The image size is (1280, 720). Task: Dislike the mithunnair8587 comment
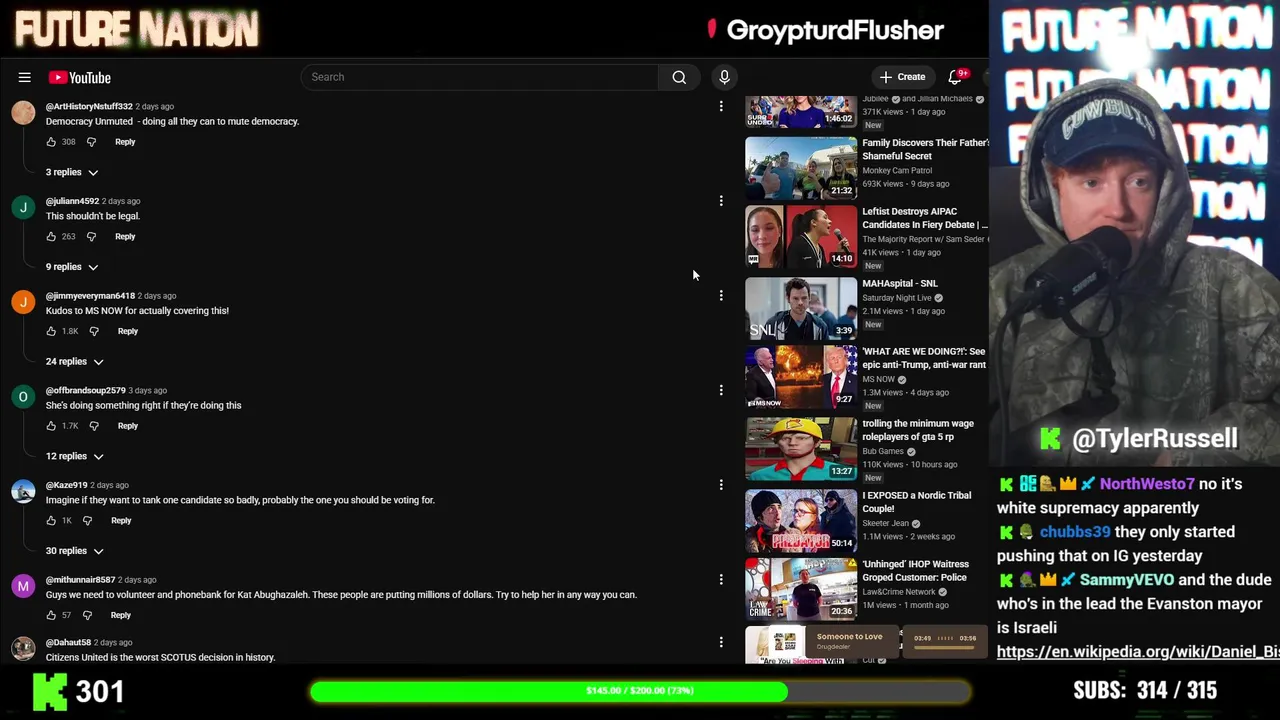tap(87, 615)
